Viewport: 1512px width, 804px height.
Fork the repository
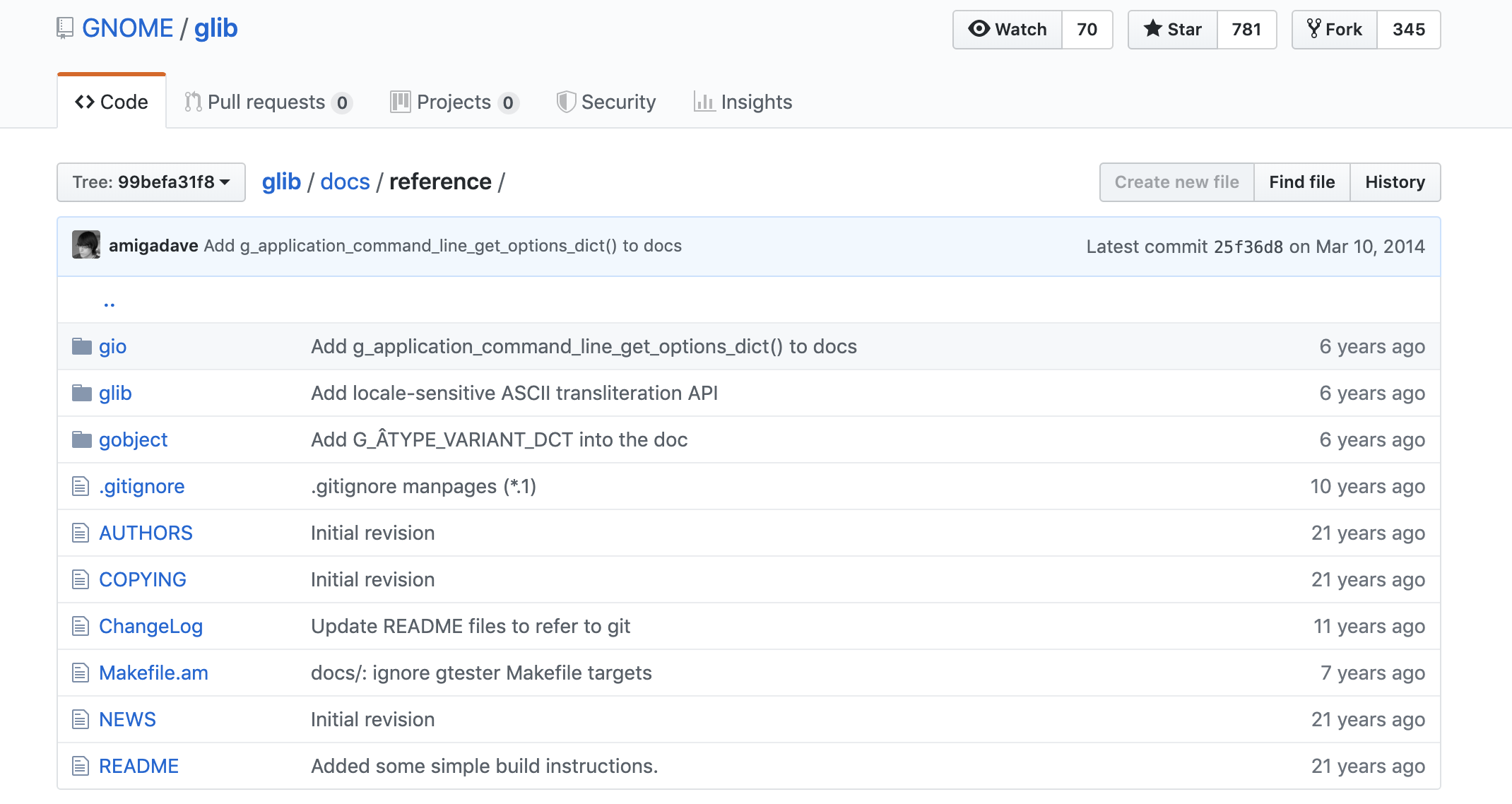pyautogui.click(x=1335, y=30)
